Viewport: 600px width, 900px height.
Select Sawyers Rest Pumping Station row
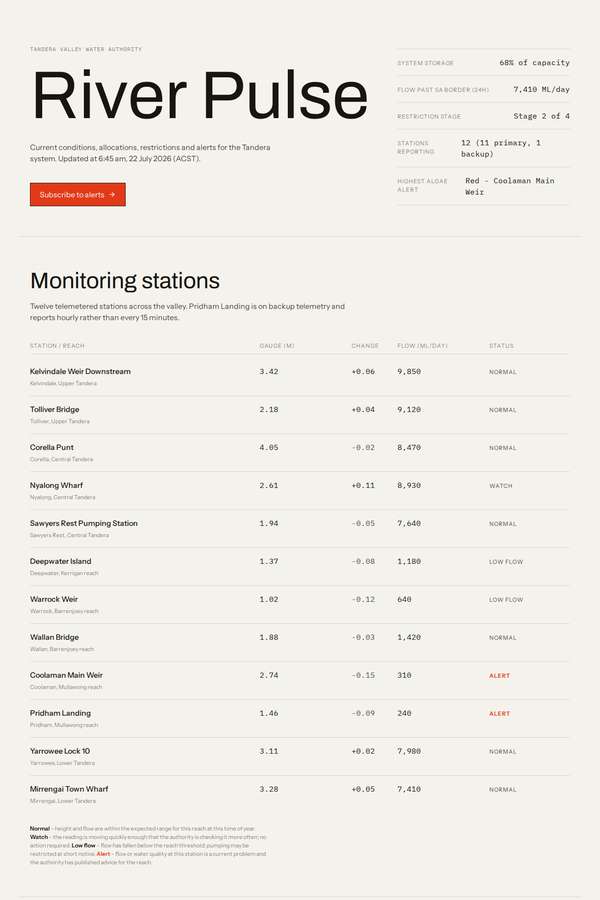[x=299, y=529]
